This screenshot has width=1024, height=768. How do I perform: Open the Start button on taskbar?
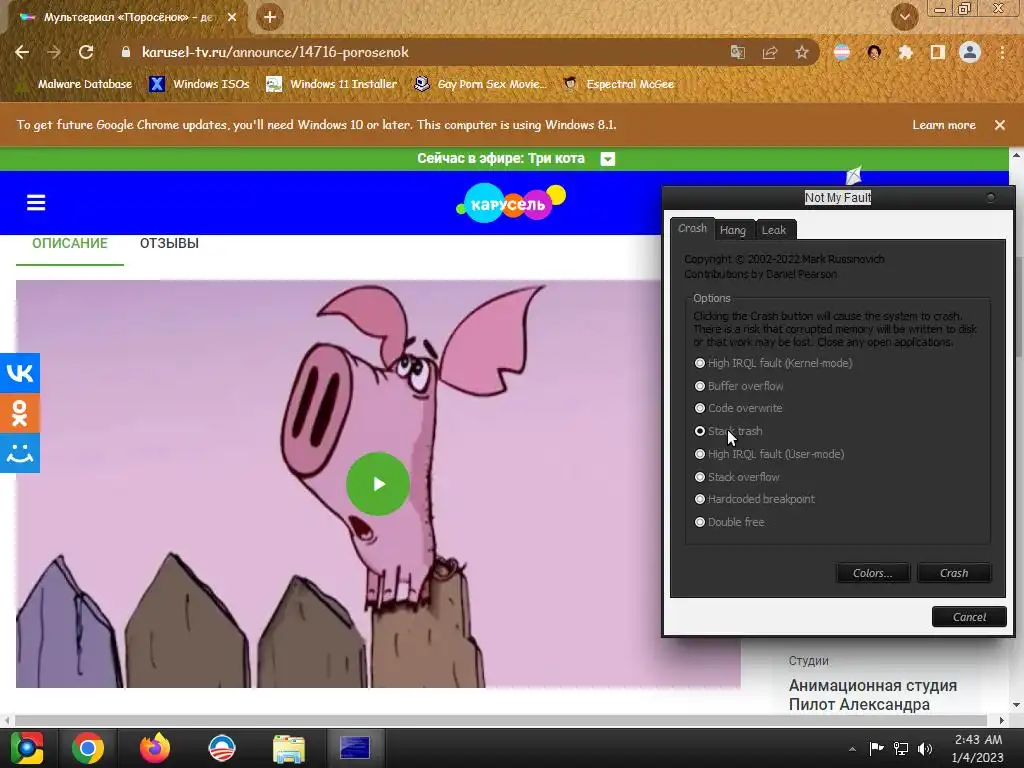[x=27, y=748]
